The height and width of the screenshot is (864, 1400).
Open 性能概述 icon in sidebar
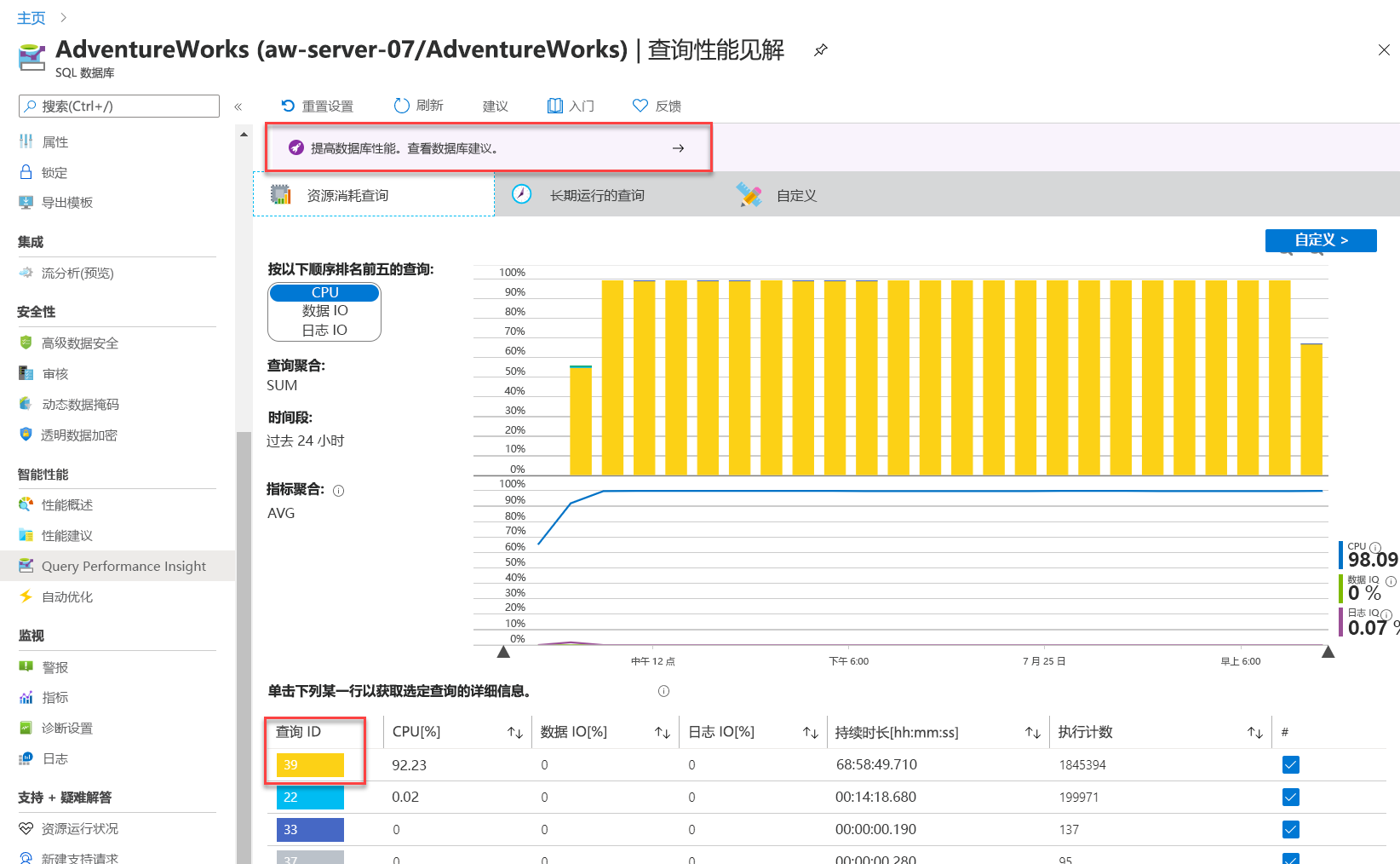pyautogui.click(x=26, y=504)
